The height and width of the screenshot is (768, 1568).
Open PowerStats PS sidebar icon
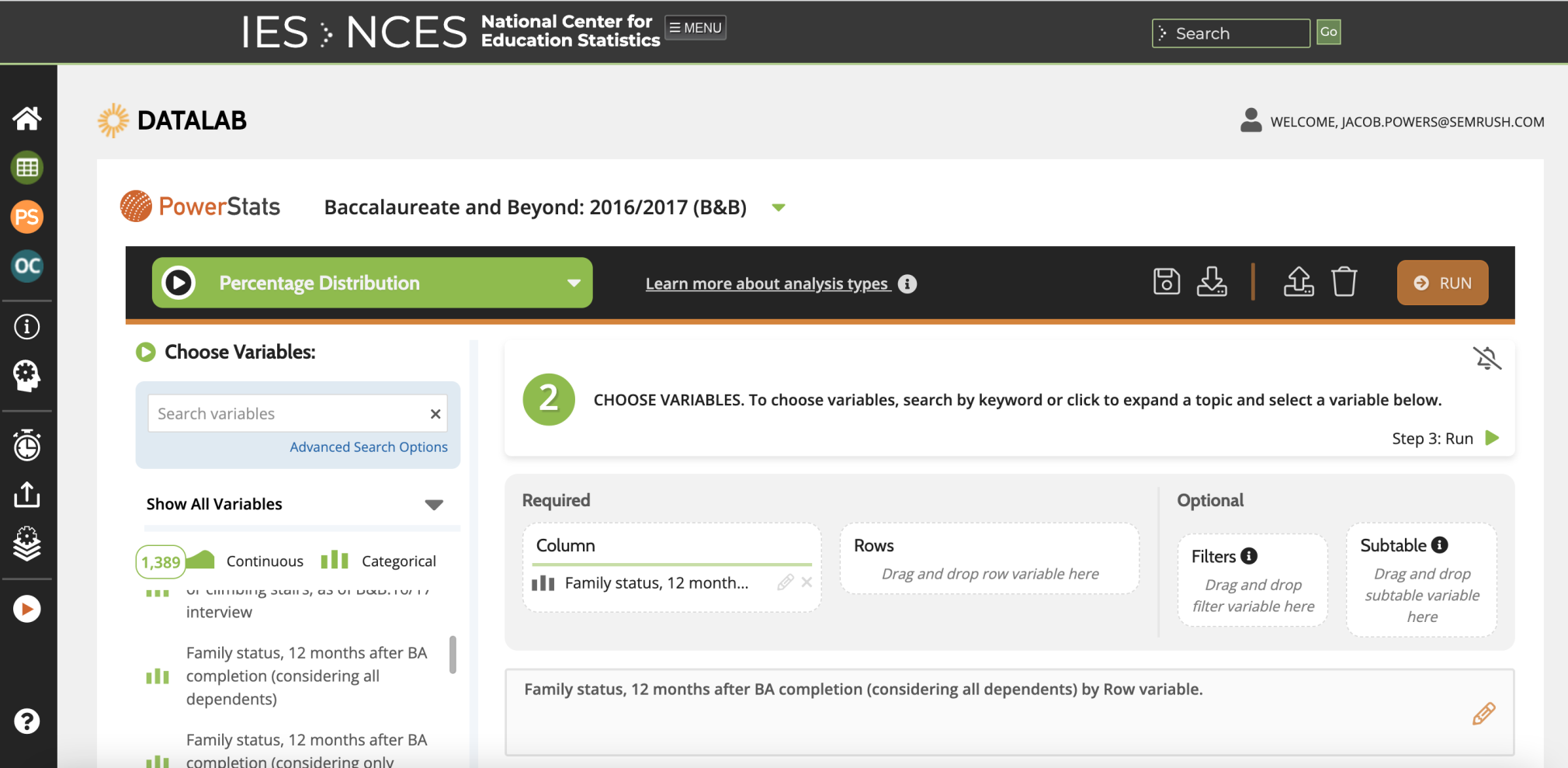coord(27,217)
